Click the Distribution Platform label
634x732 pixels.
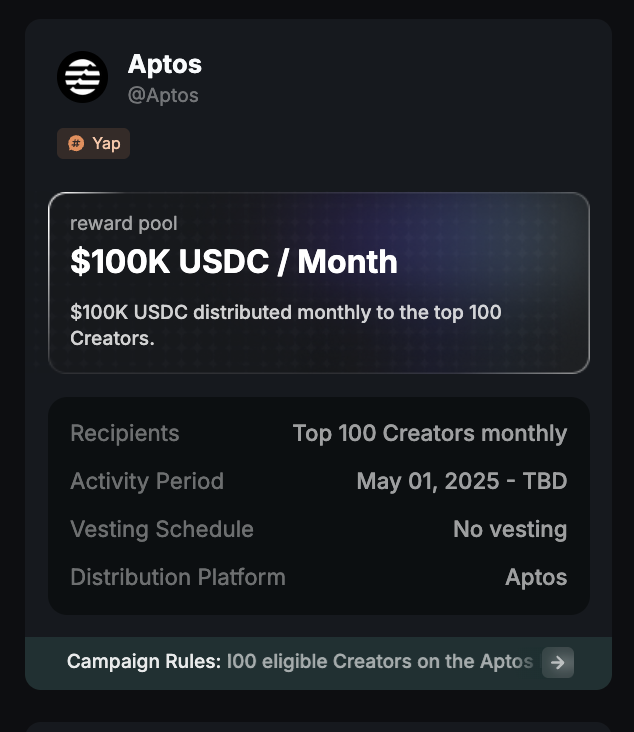coord(178,577)
